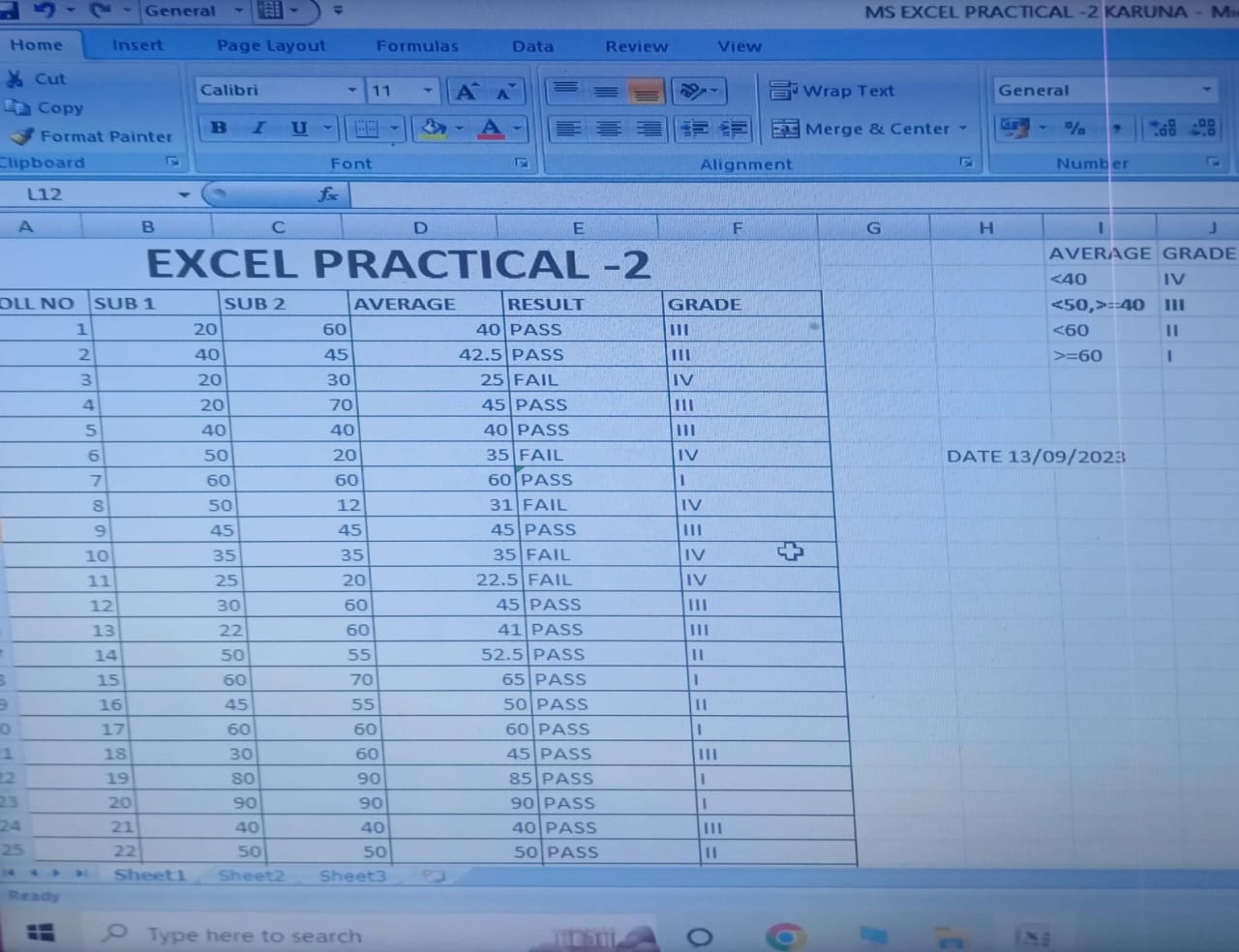1239x952 pixels.
Task: Click the Cut scissors icon
Action: click(x=15, y=78)
